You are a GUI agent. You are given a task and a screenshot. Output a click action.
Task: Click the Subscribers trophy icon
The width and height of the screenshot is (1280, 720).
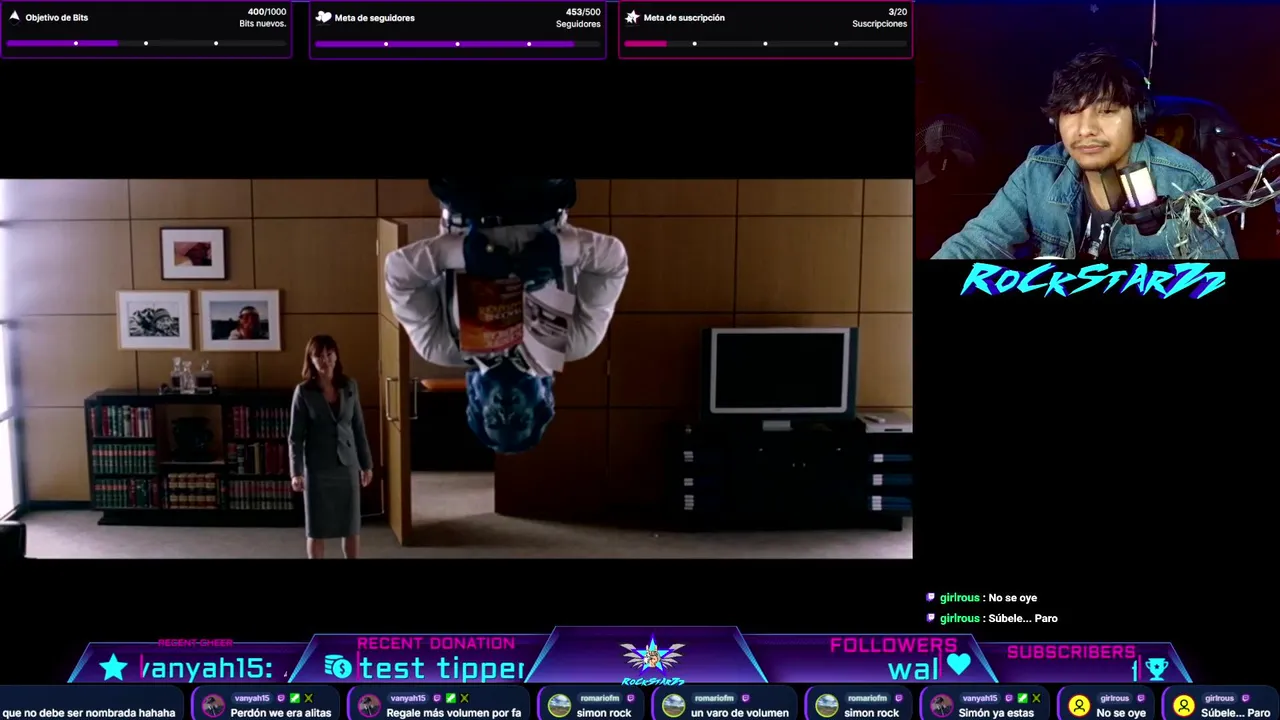[x=1157, y=668]
